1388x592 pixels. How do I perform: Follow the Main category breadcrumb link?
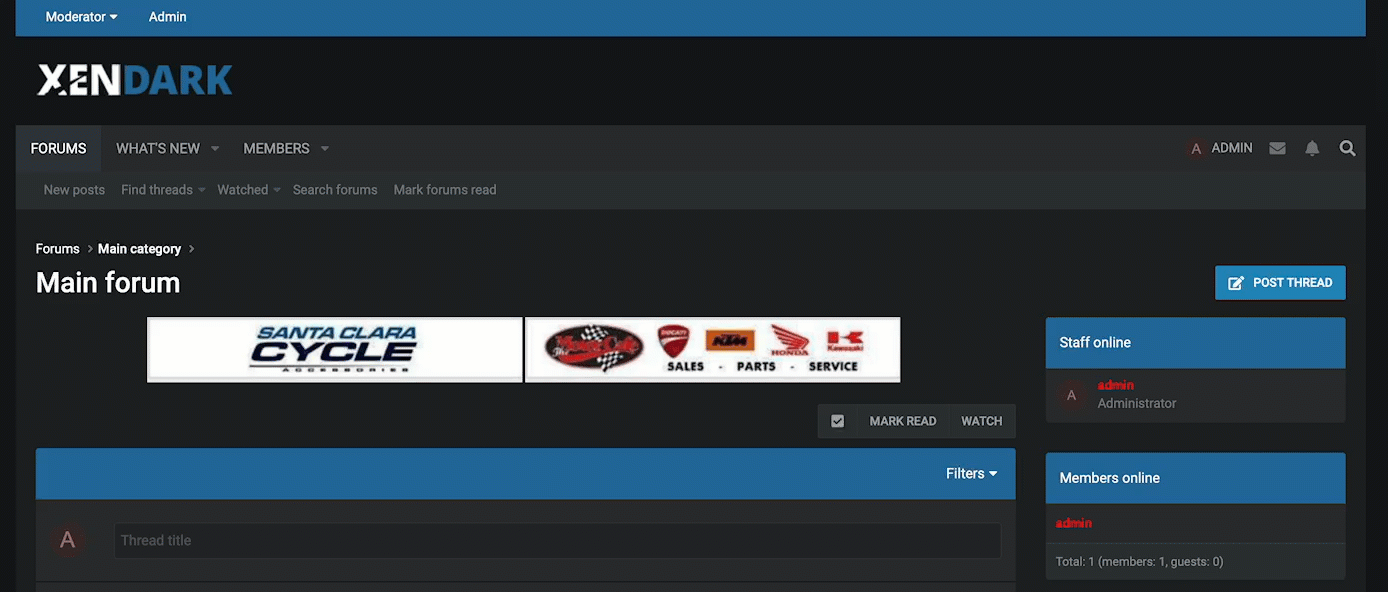tap(139, 249)
